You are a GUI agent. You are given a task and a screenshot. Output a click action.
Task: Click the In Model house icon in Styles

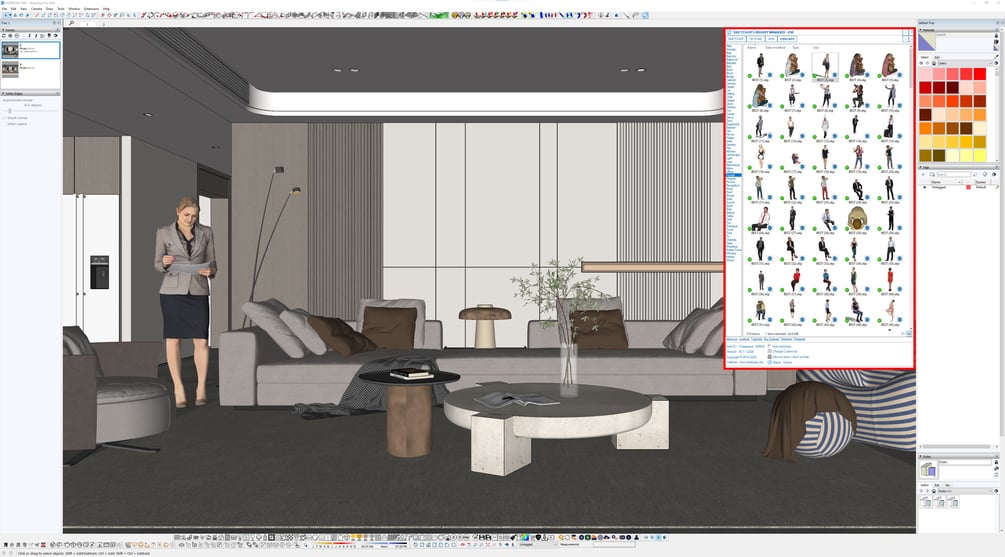934,491
